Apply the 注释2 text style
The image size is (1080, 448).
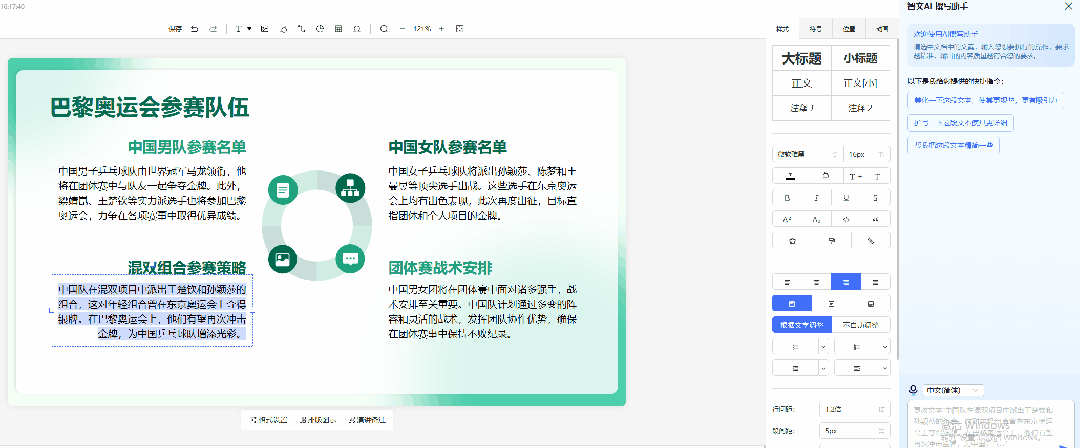coord(860,108)
